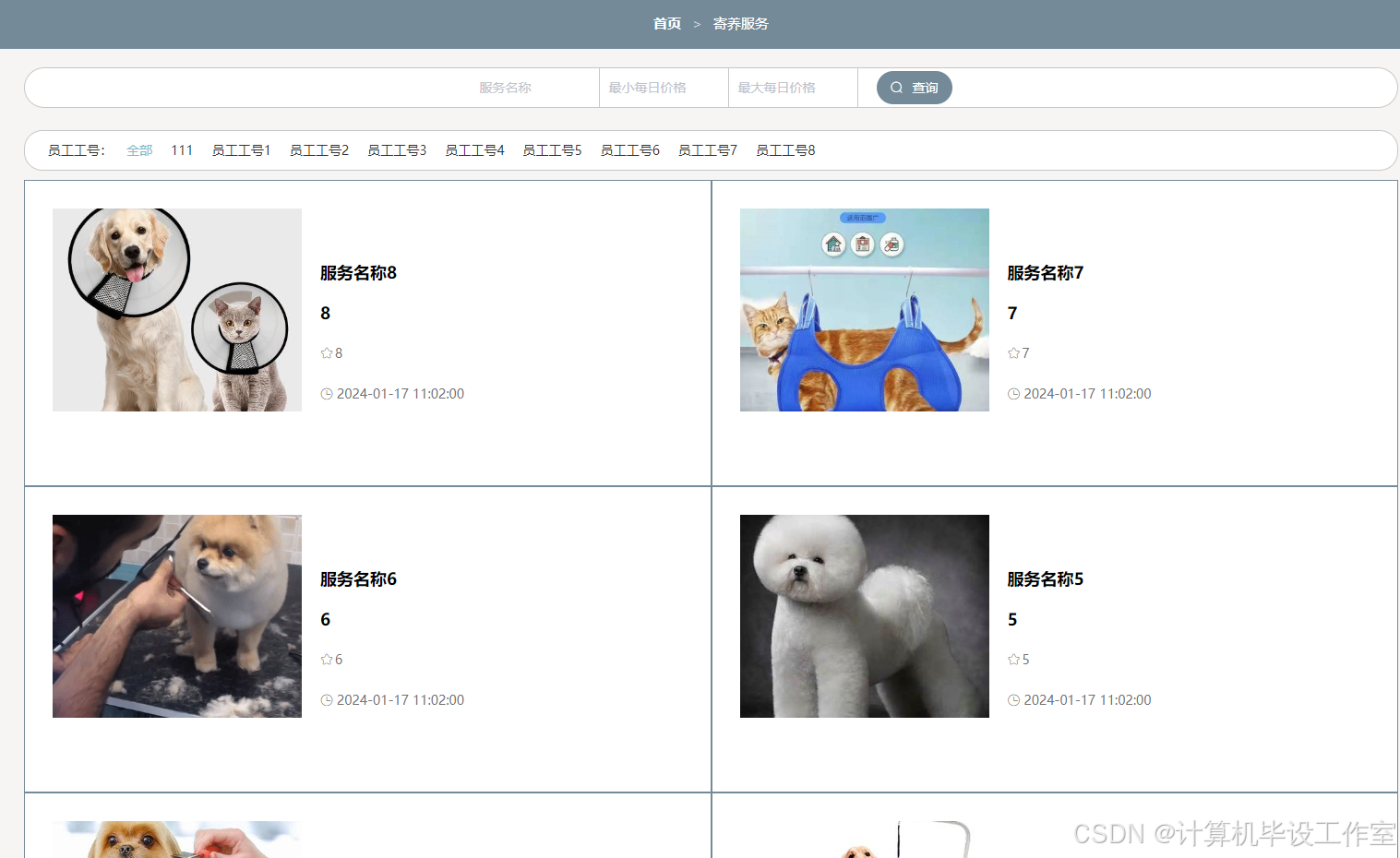Viewport: 1400px width, 858px height.
Task: Click the price 8 under 服务名称8
Action: pyautogui.click(x=325, y=314)
